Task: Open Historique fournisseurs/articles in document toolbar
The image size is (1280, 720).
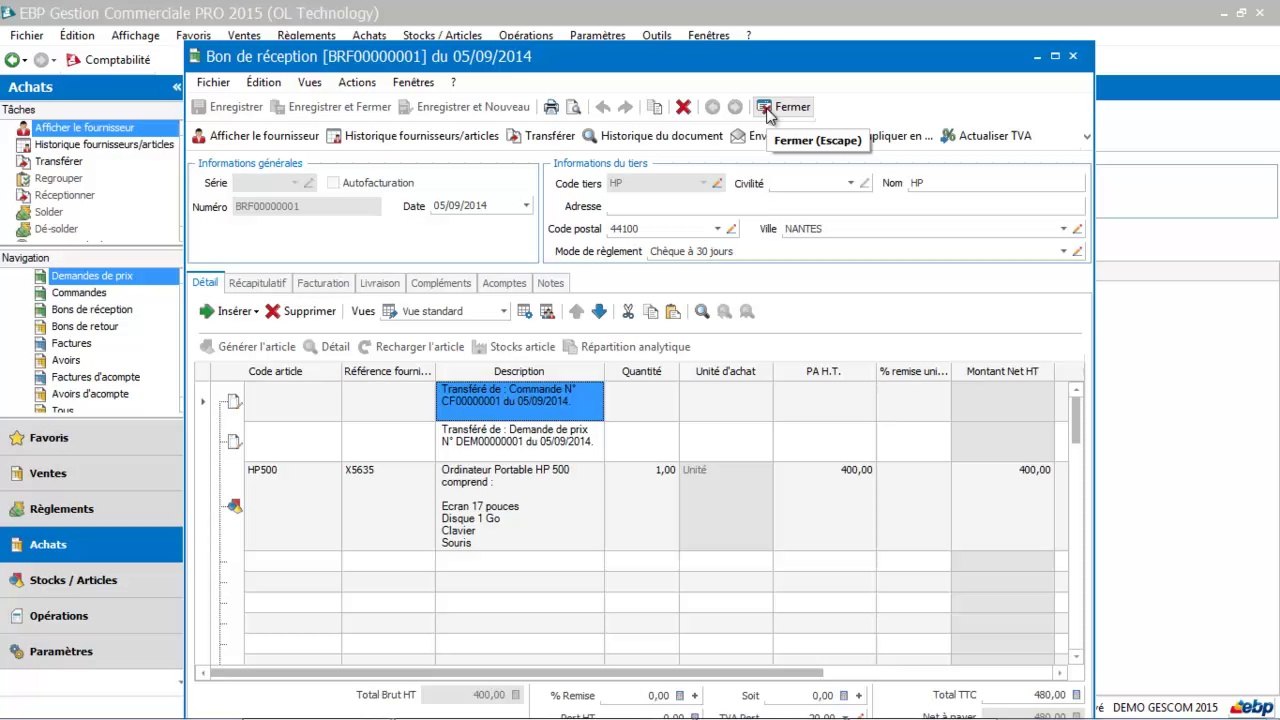Action: [413, 136]
